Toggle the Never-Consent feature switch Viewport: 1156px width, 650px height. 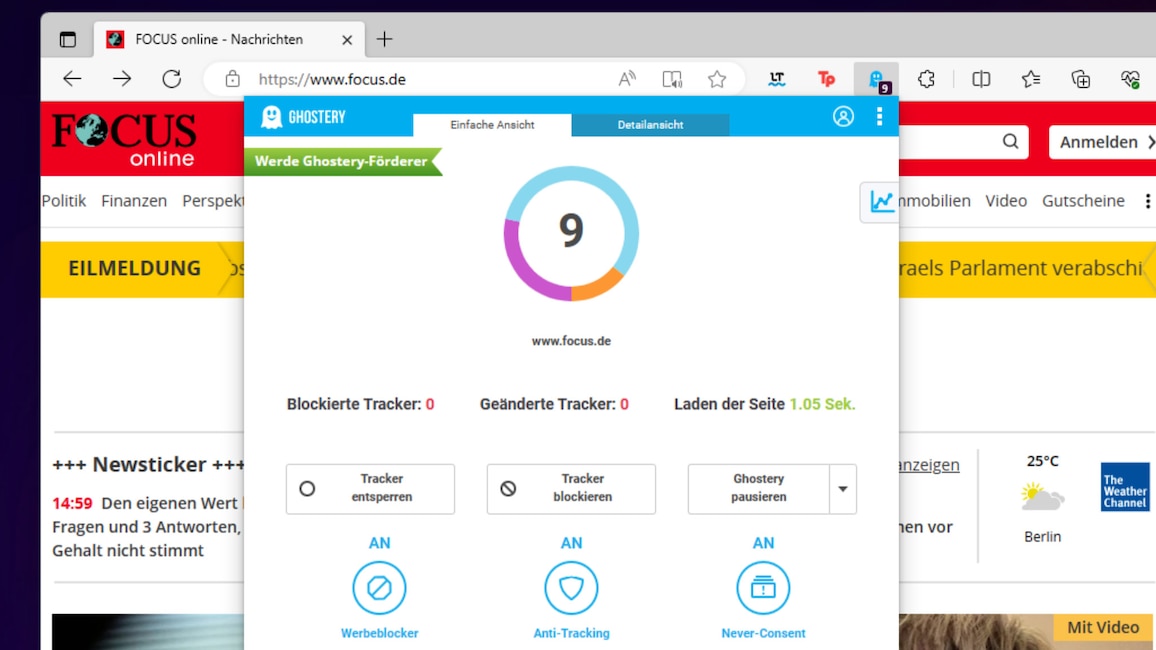click(763, 588)
